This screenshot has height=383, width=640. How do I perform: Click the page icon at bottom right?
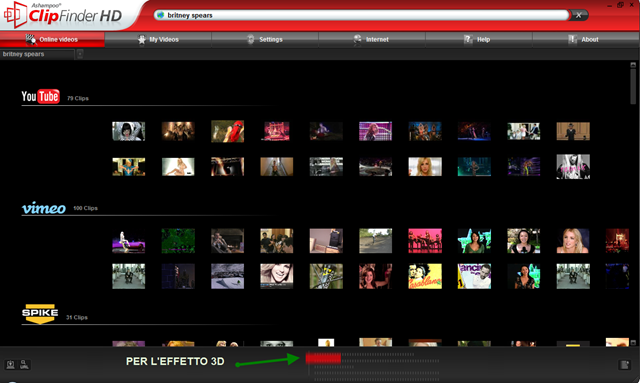[x=624, y=364]
